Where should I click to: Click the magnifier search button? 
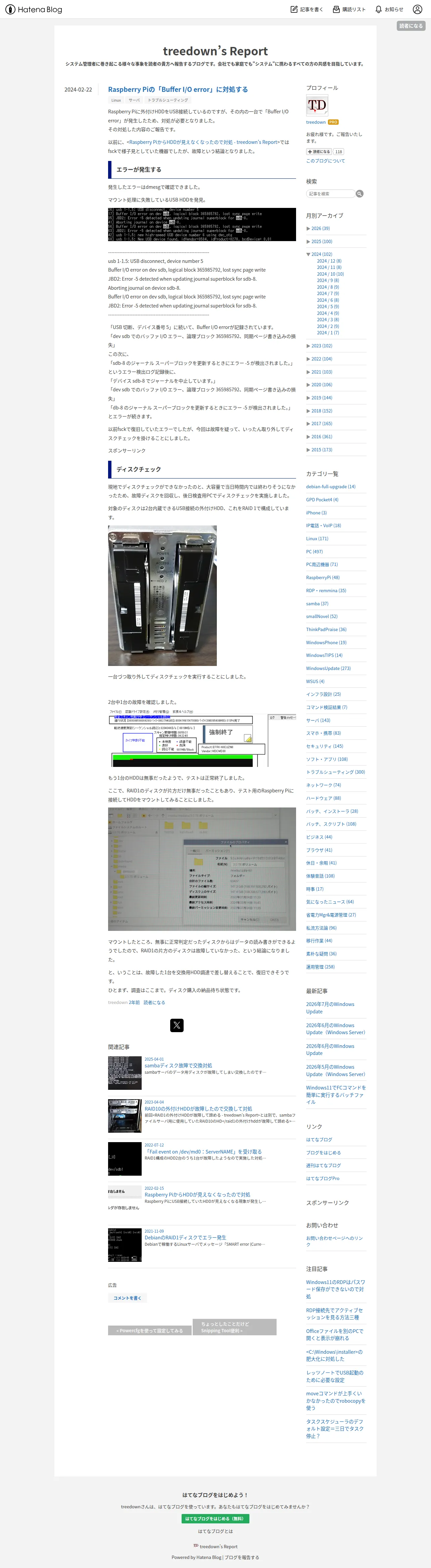tap(360, 193)
